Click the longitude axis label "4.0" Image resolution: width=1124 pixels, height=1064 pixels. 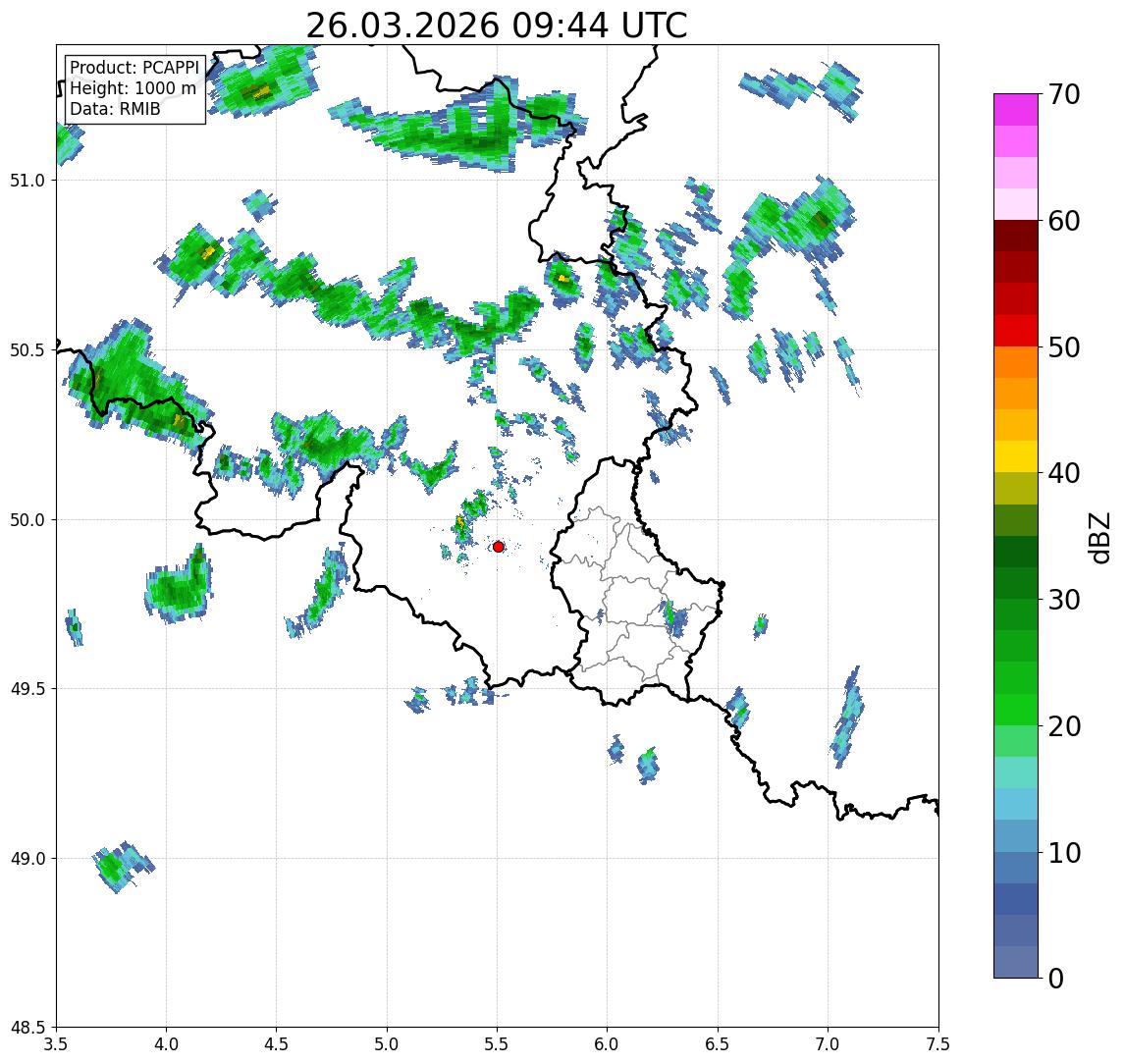coord(166,1044)
